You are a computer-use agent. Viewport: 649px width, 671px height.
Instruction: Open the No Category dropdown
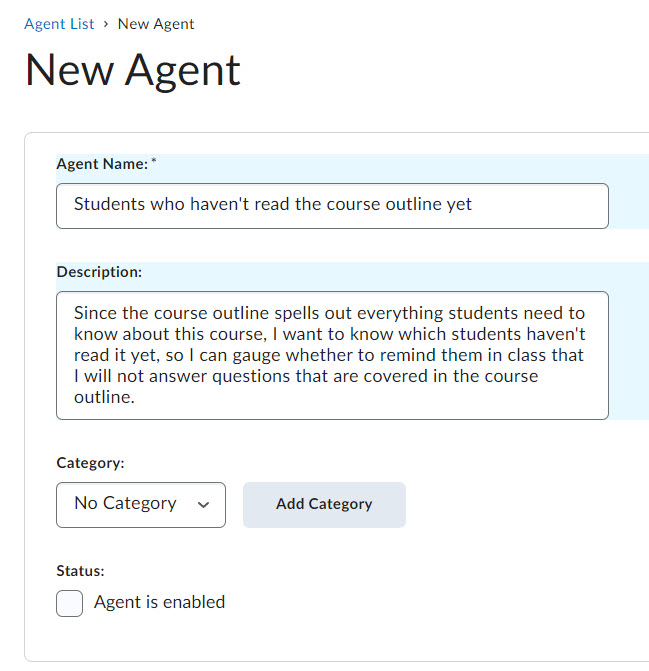(140, 504)
